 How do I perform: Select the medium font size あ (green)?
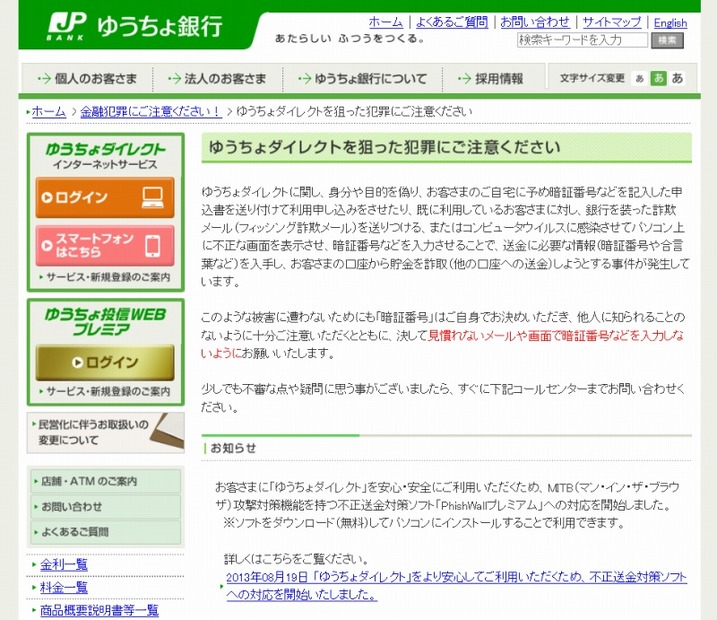[658, 78]
